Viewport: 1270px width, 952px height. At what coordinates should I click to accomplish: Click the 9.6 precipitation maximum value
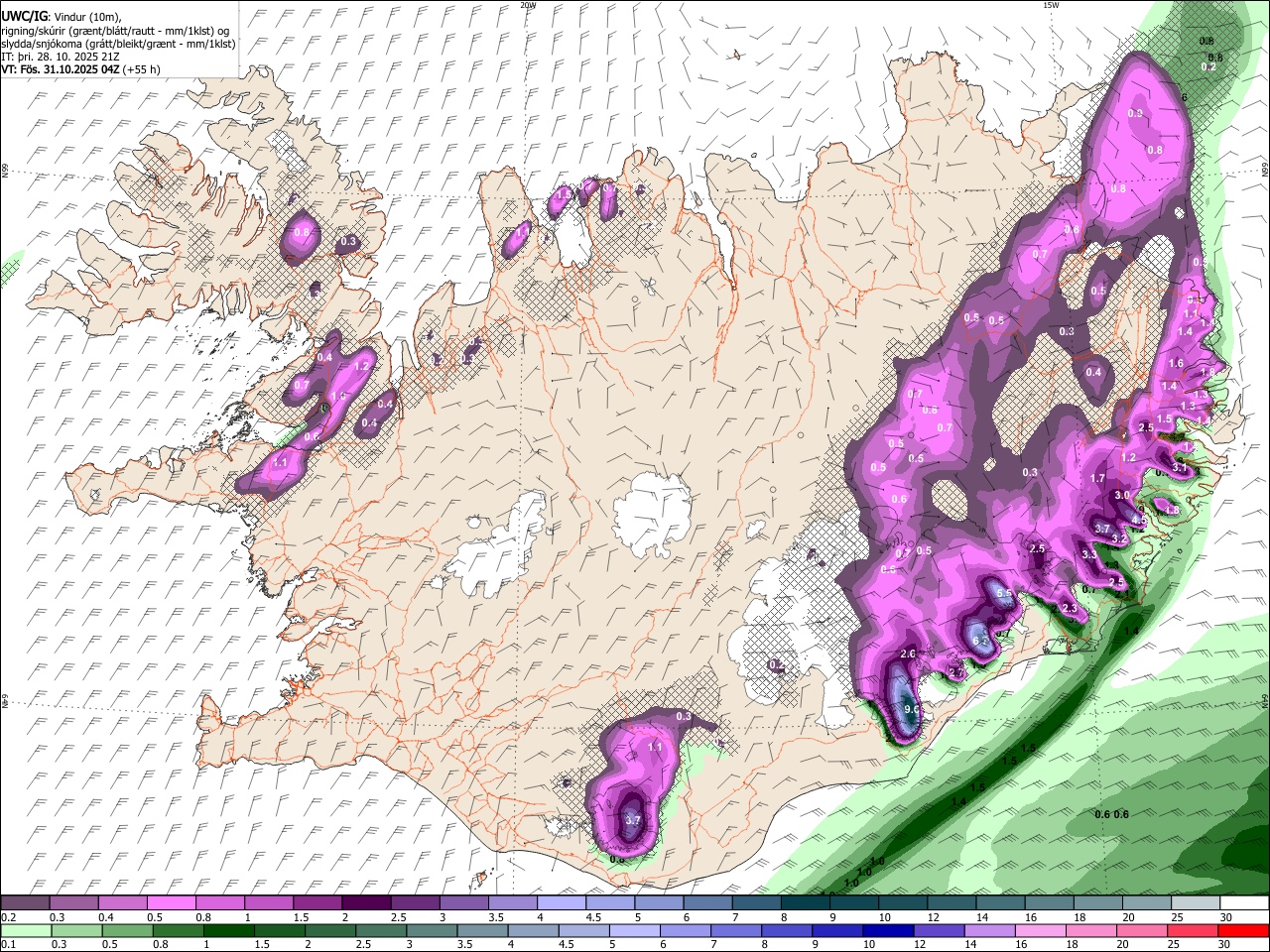click(910, 710)
